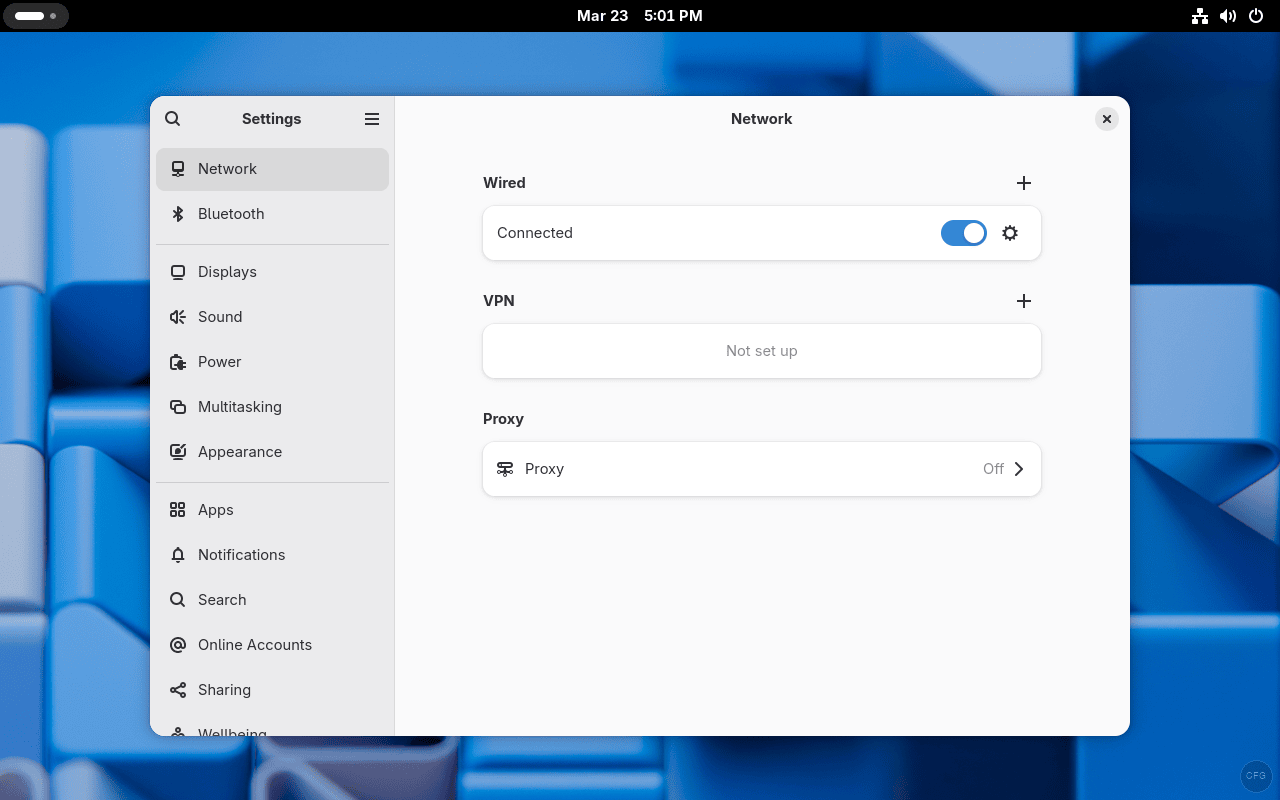
Task: Click the network status icon in top bar
Action: click(1199, 16)
